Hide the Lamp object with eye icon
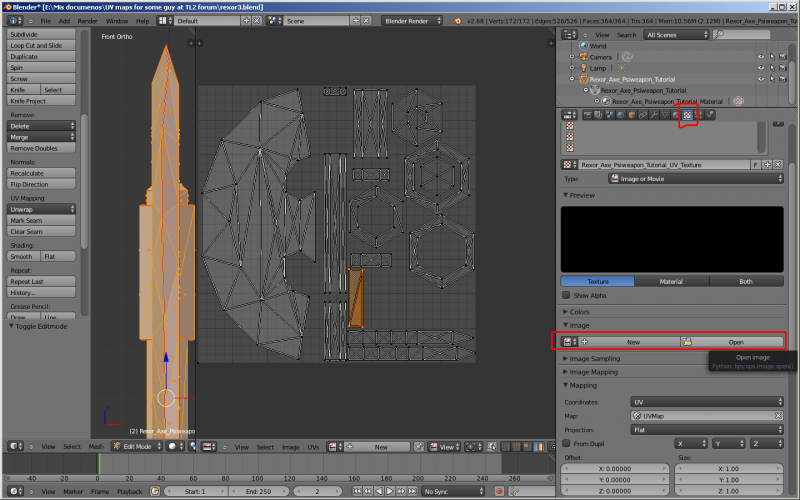This screenshot has height=500, width=800. pyautogui.click(x=760, y=68)
